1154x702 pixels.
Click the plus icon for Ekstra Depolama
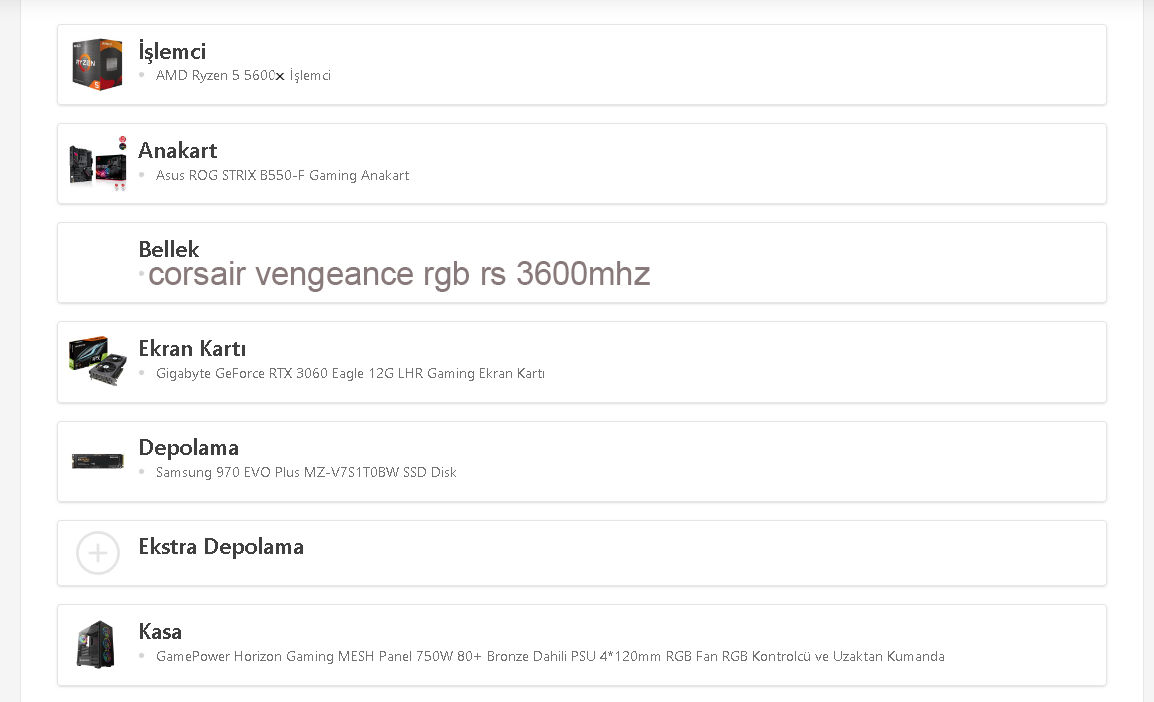pos(98,553)
